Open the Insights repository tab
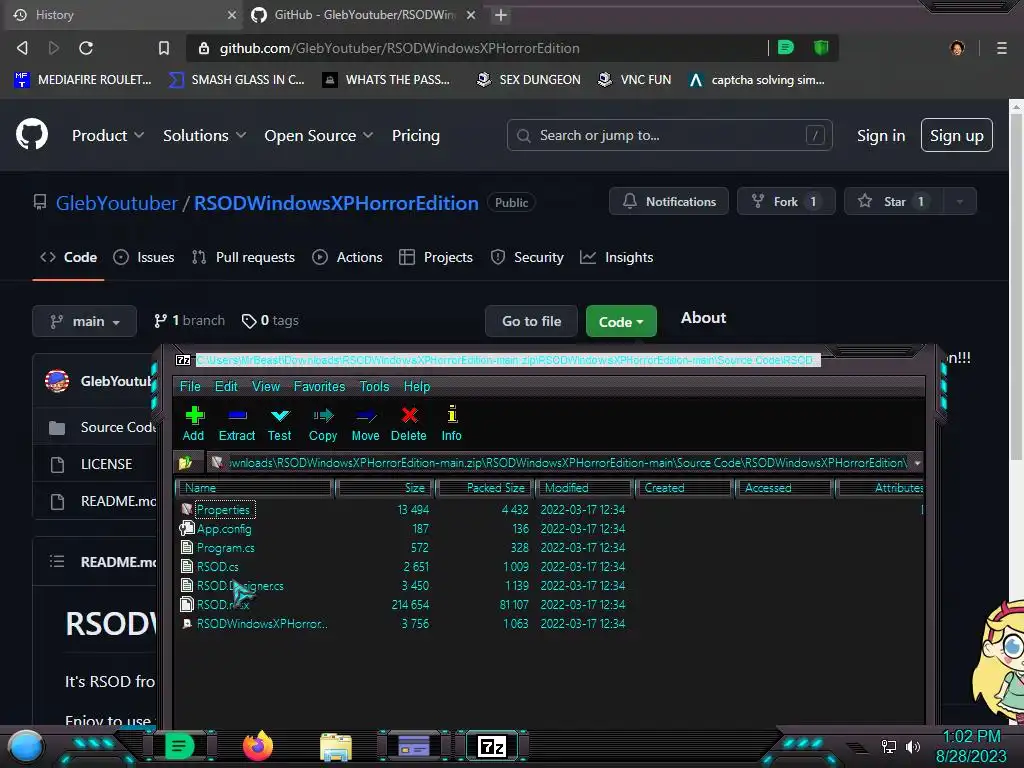Screen dimensions: 1024x768 pos(616,257)
